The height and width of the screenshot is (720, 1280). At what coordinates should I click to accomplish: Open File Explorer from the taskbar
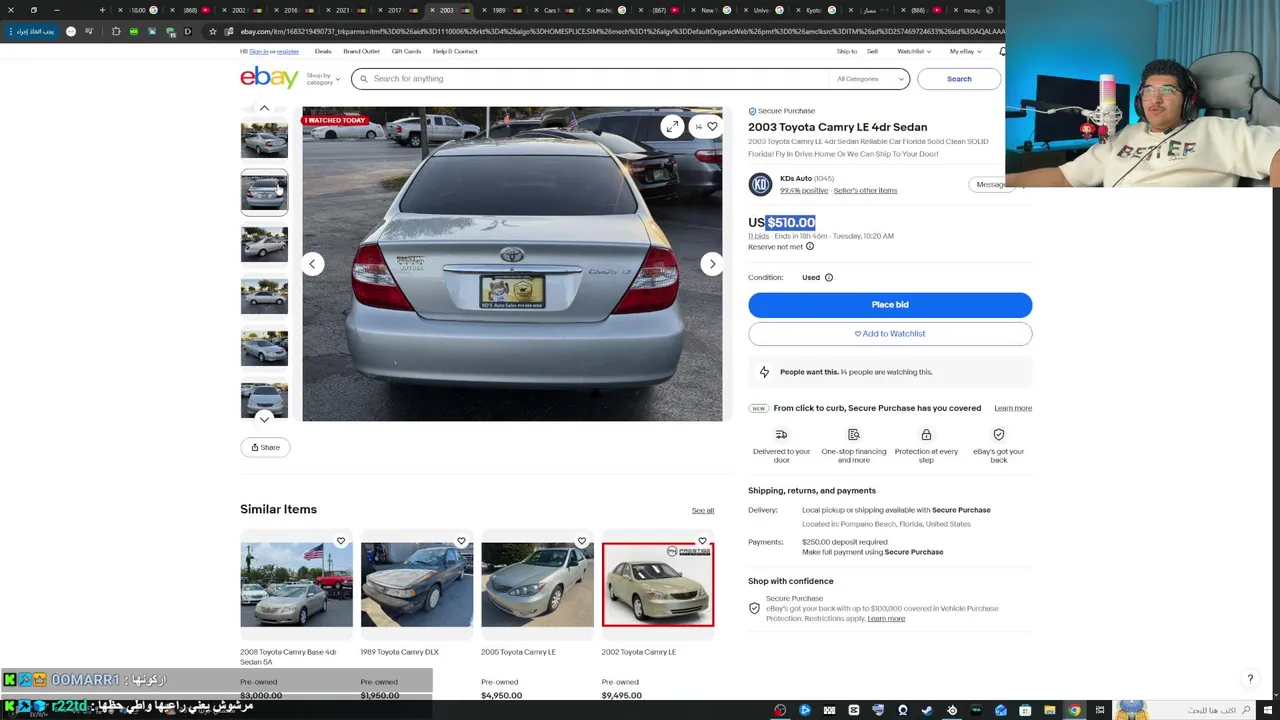point(1049,711)
